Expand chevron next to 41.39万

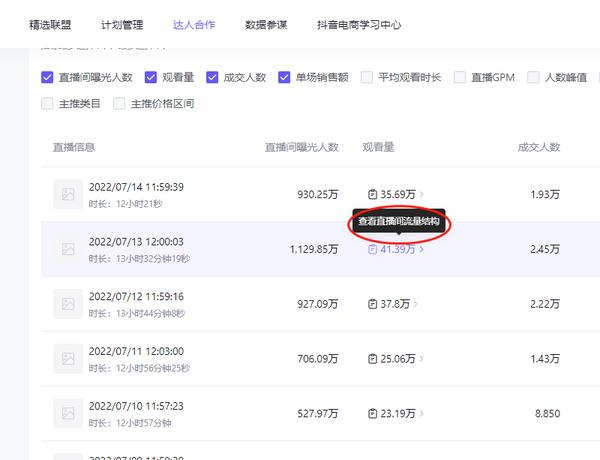pyautogui.click(x=421, y=249)
